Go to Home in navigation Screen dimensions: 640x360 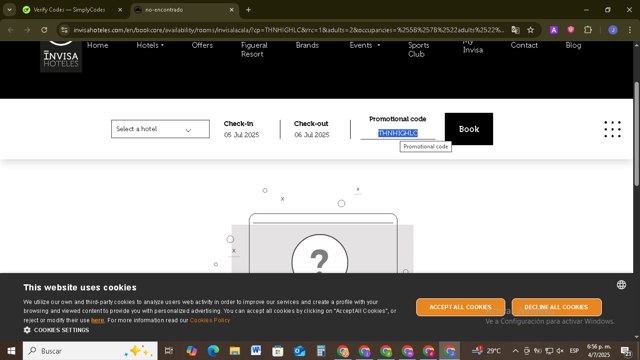tap(98, 45)
